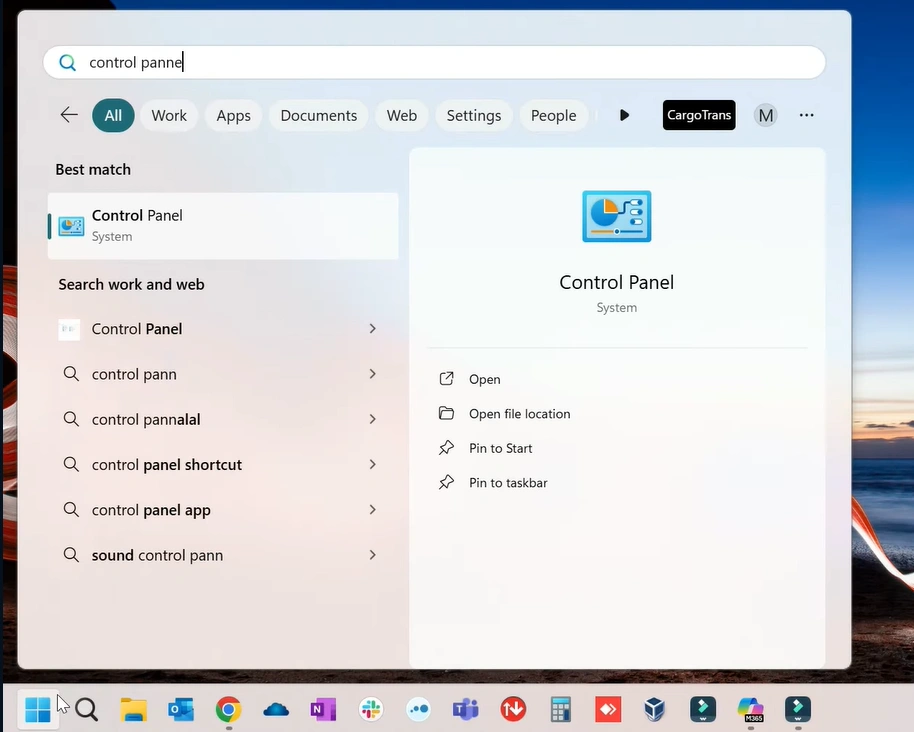This screenshot has width=914, height=732.
Task: Launch Outlook from the taskbar
Action: pyautogui.click(x=181, y=709)
